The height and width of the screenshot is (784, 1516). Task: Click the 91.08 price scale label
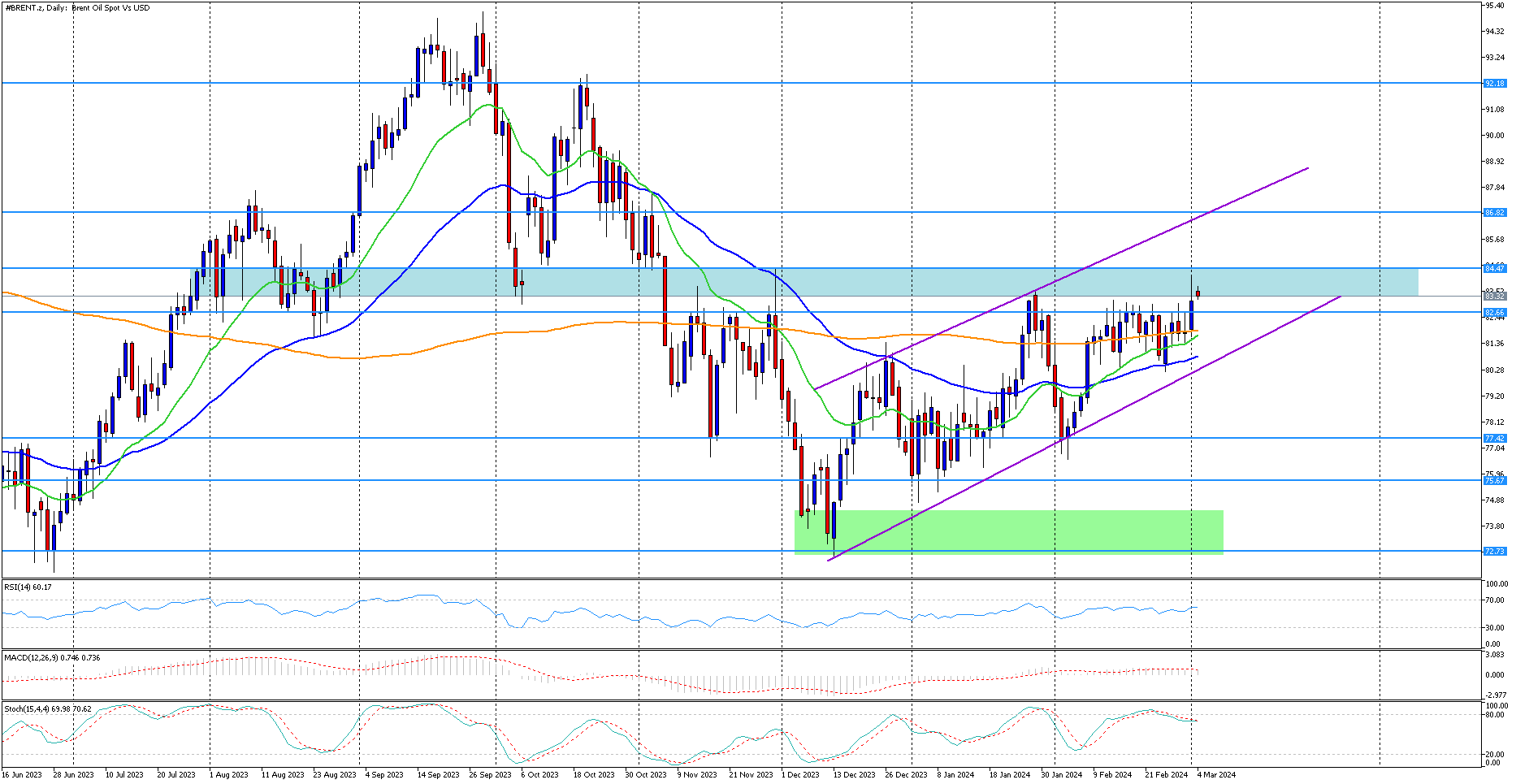(x=1495, y=110)
